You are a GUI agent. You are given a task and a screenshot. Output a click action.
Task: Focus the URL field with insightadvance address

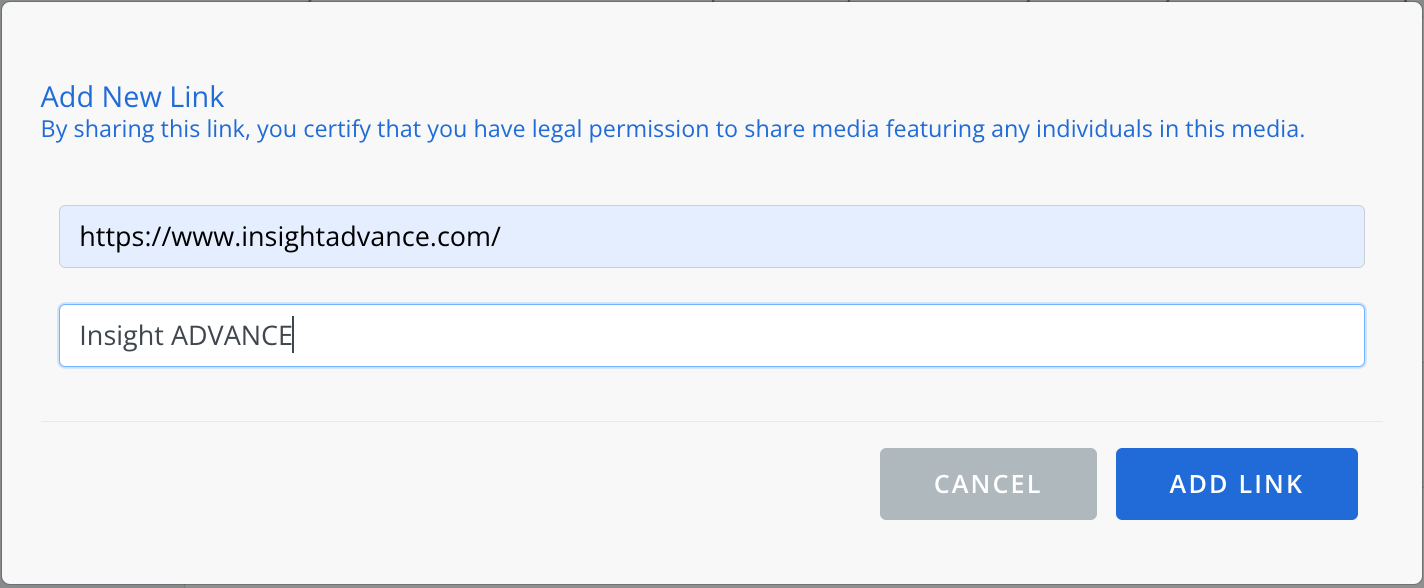click(x=712, y=237)
